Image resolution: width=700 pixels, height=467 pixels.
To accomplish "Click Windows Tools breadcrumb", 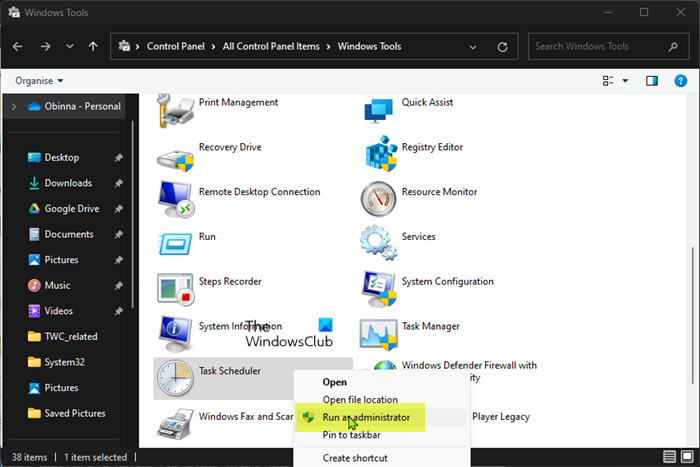I will click(x=369, y=46).
